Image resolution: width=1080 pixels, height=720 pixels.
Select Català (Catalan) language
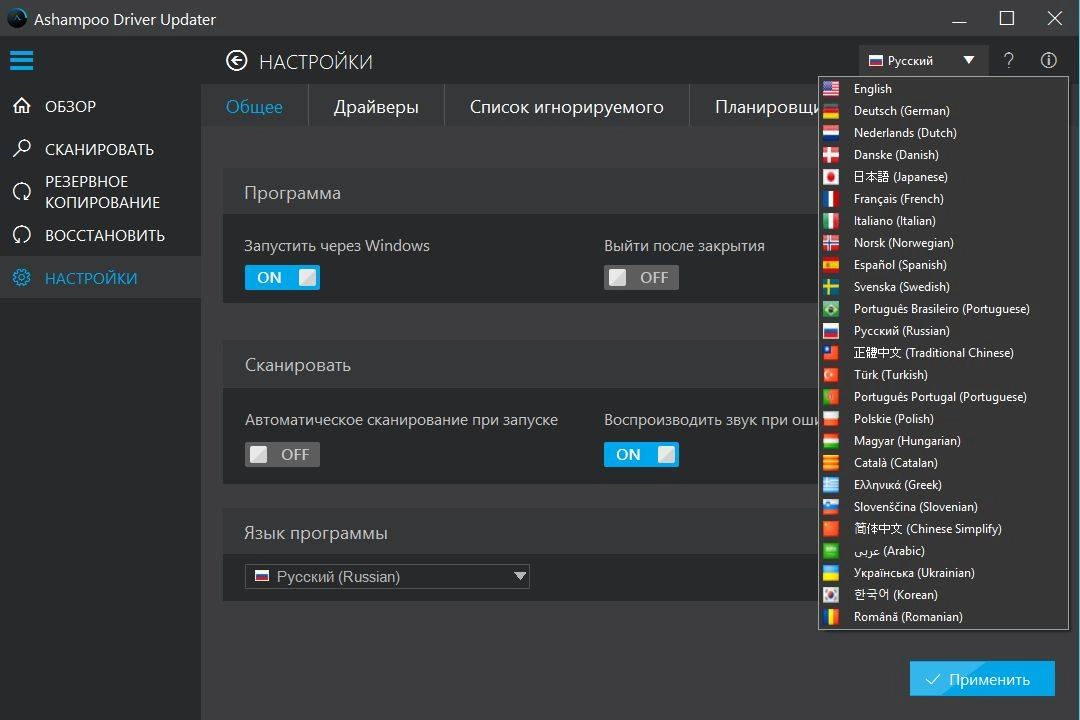(x=944, y=463)
